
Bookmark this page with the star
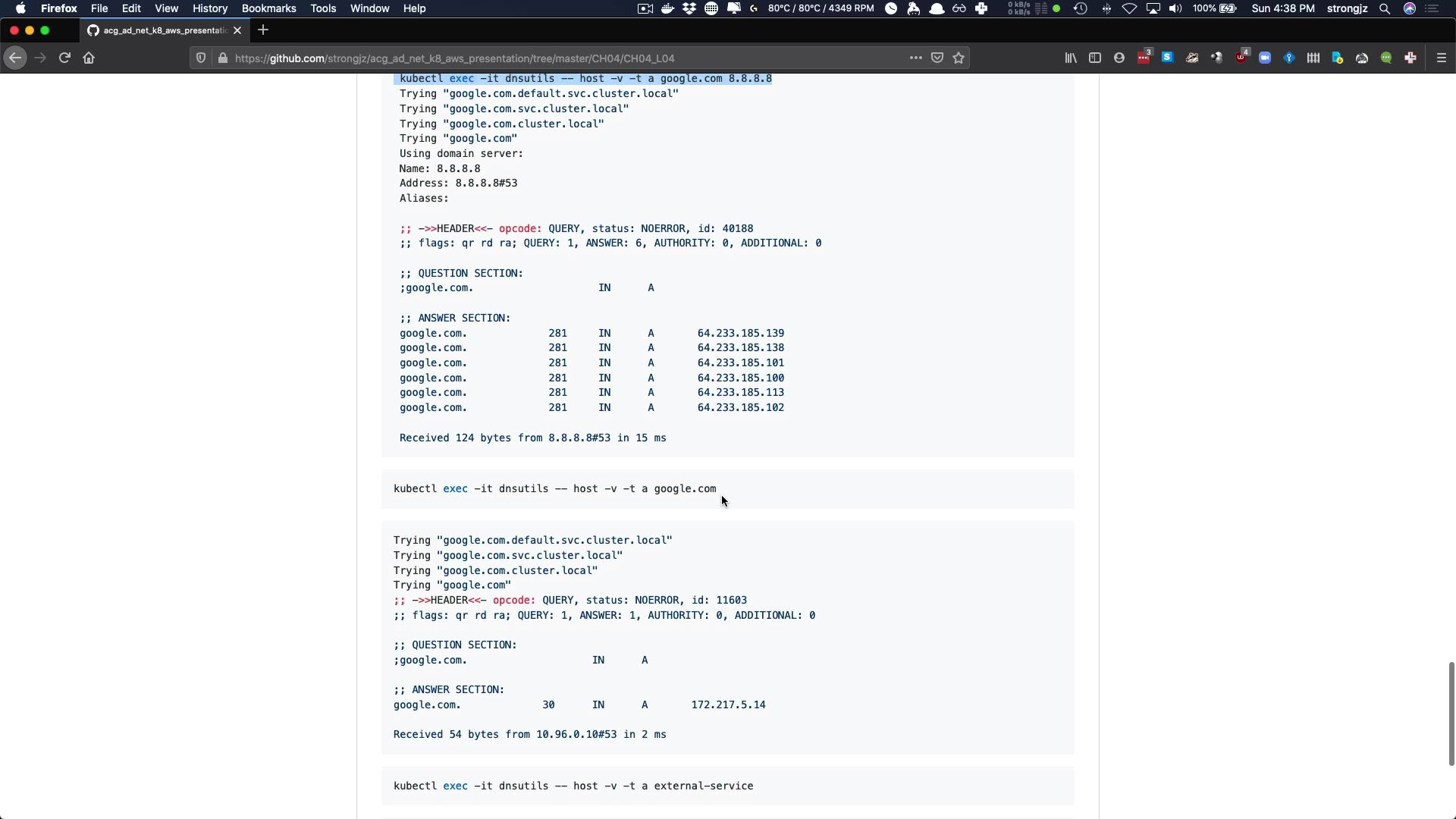pyautogui.click(x=959, y=58)
